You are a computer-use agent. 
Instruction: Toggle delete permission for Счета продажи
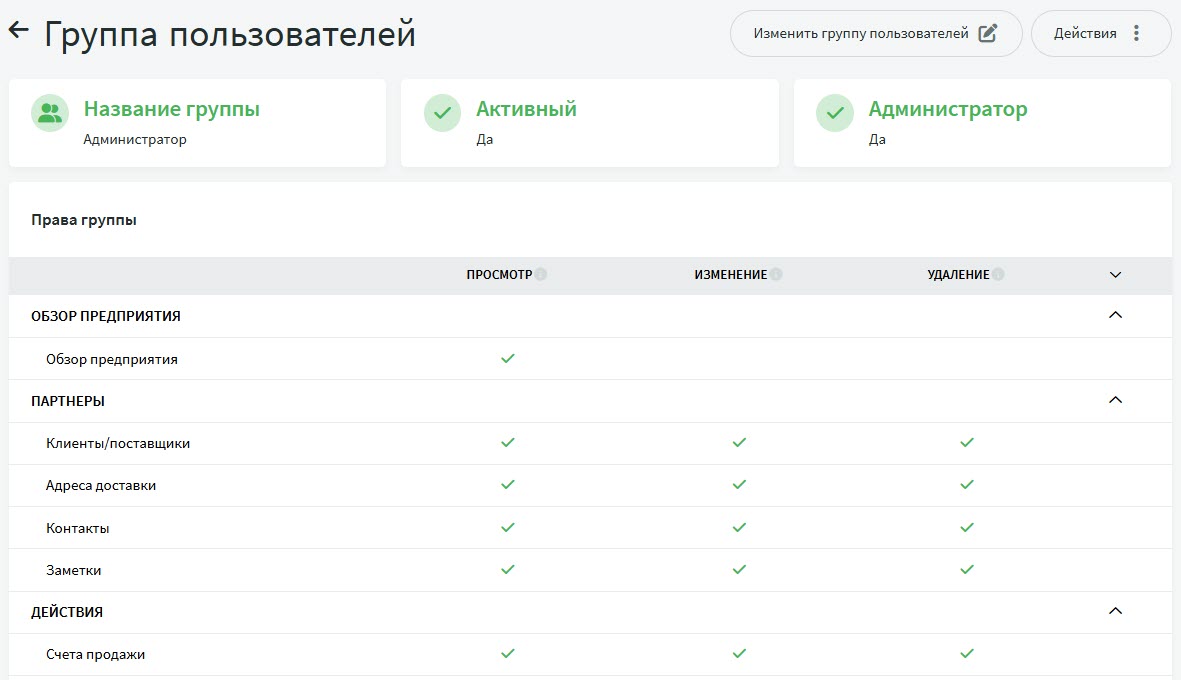click(x=967, y=653)
